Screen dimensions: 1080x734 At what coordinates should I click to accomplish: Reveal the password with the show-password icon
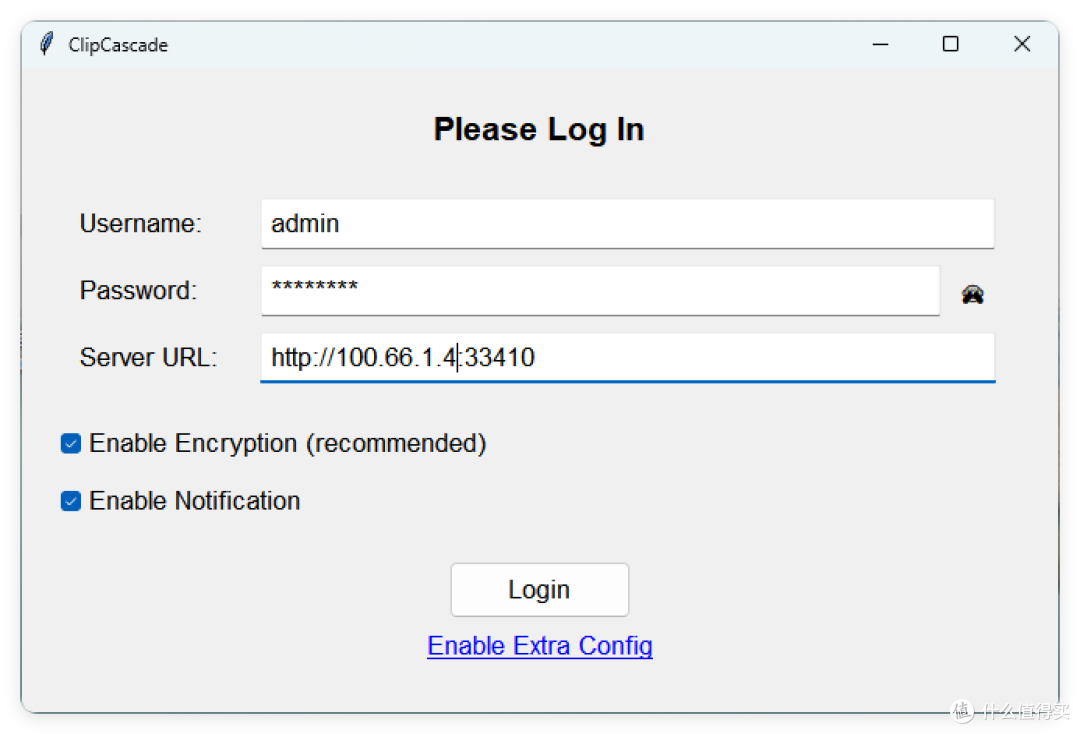pyautogui.click(x=972, y=294)
